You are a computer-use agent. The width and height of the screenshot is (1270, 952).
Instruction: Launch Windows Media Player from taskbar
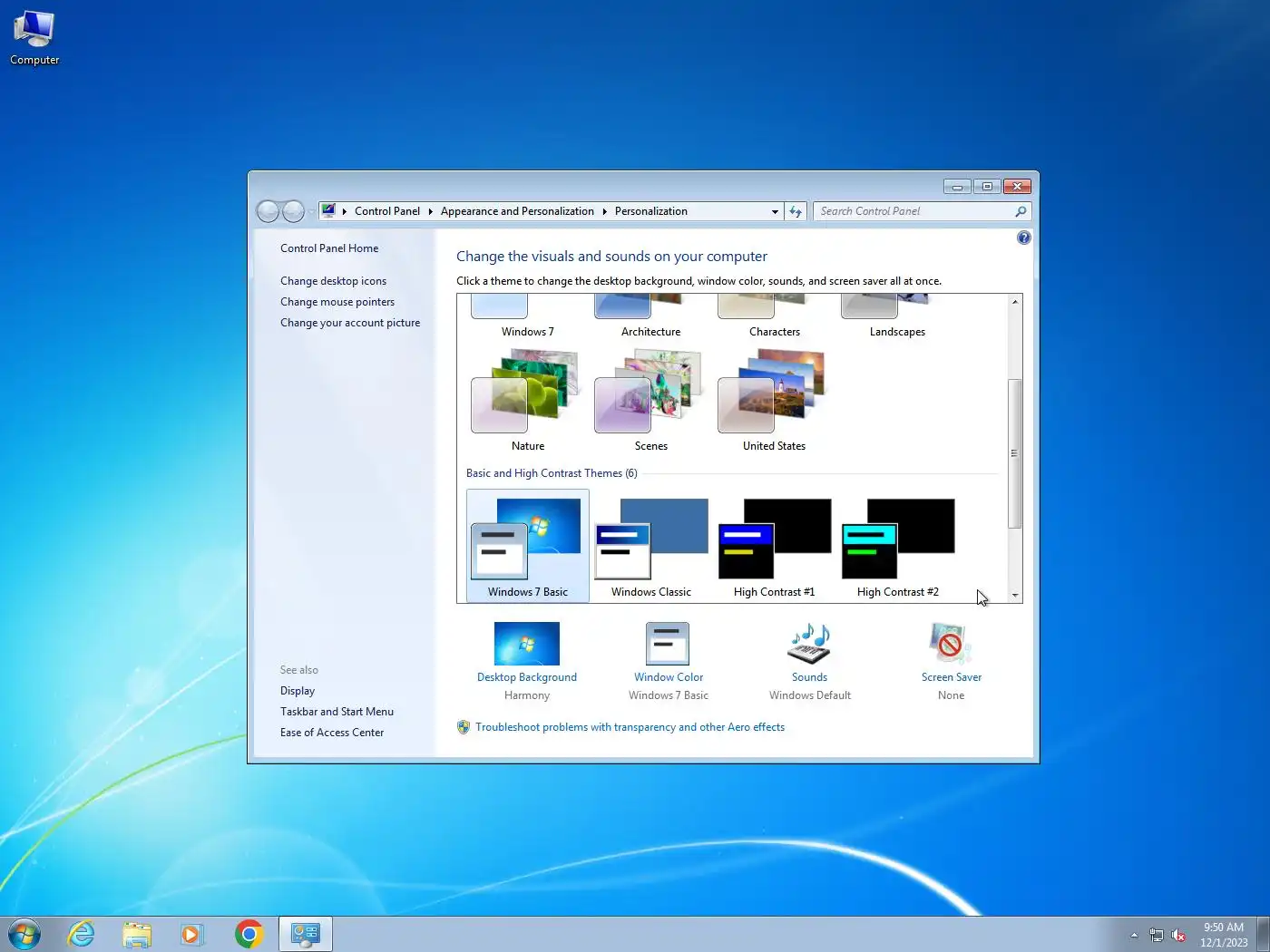tap(192, 934)
